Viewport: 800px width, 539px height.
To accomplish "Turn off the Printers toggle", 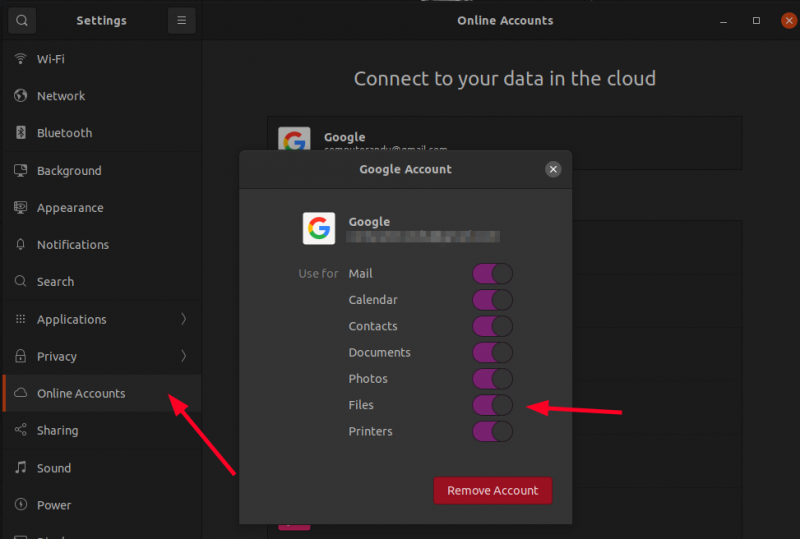I will tap(492, 432).
